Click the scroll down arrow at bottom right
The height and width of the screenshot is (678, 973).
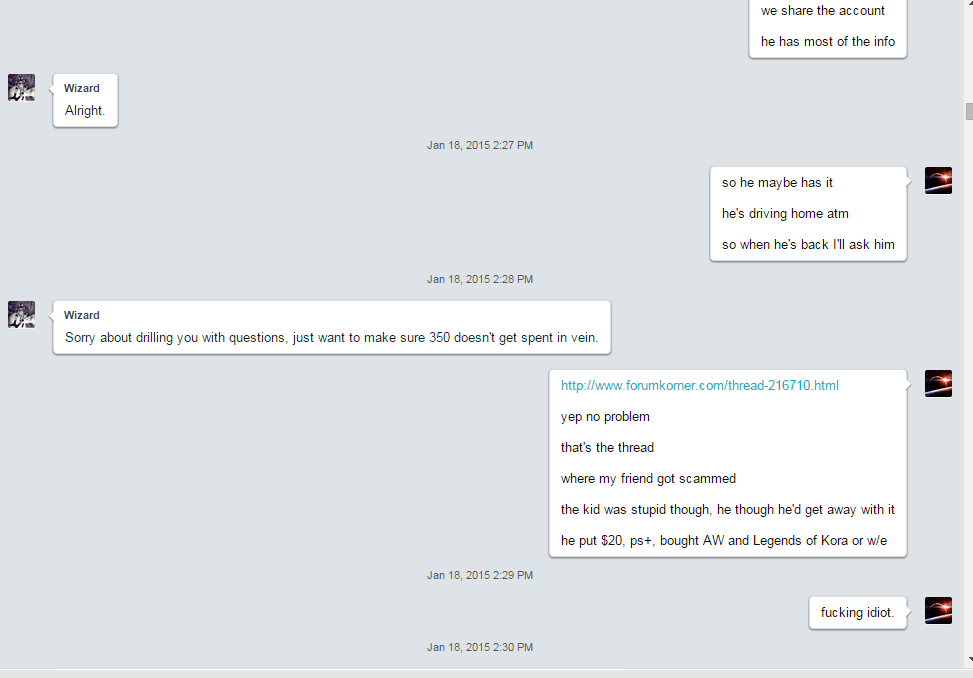pos(969,659)
